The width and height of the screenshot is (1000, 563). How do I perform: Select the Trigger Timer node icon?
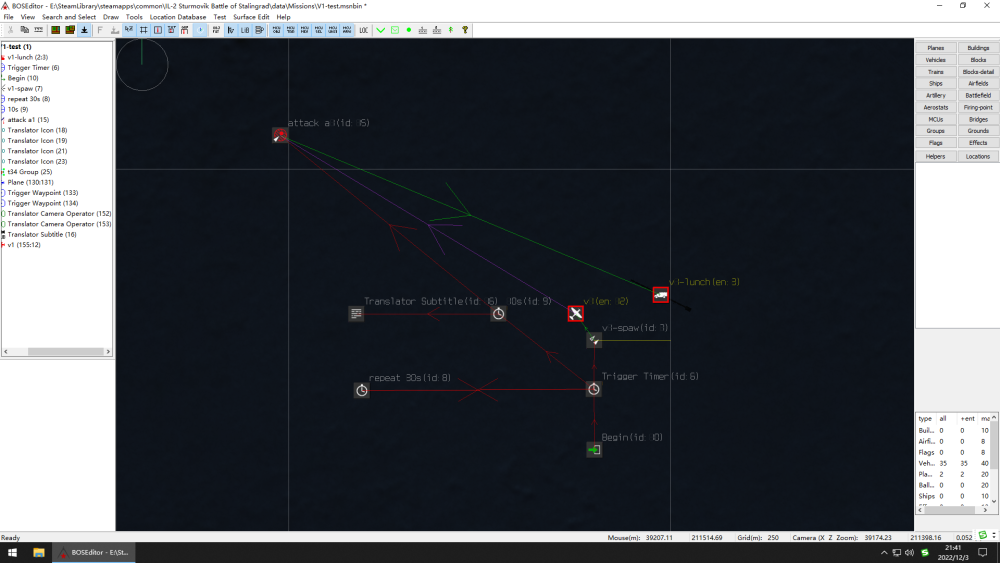(594, 389)
